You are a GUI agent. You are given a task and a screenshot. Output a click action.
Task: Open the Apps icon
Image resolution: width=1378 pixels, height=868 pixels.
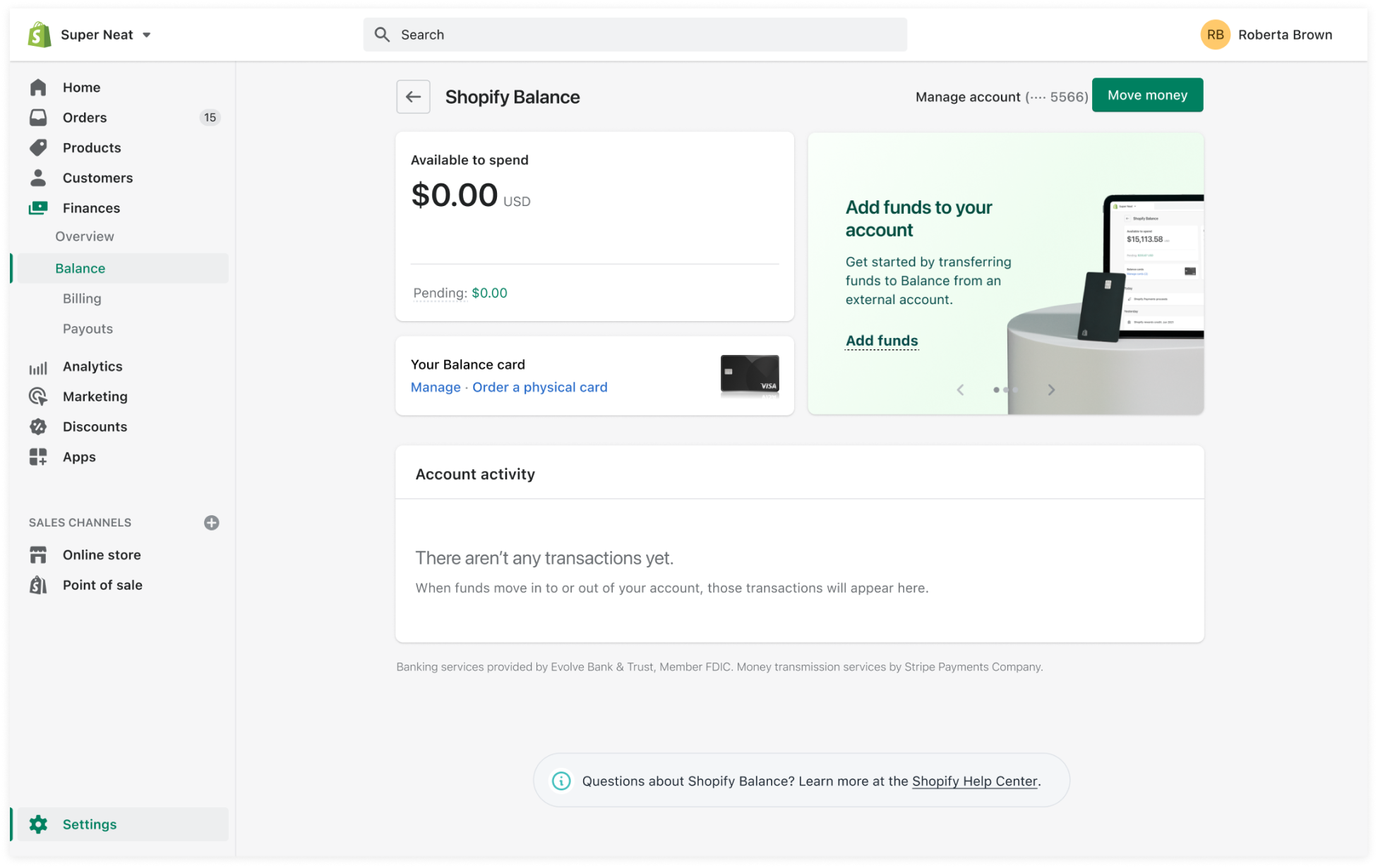(38, 457)
